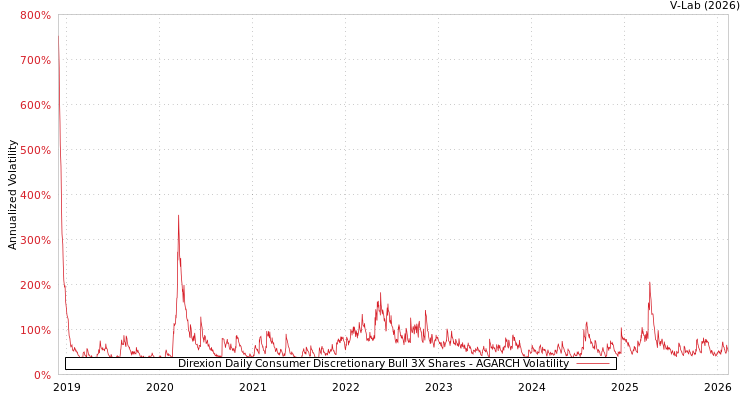Click the red line sample in legend
This screenshot has width=750, height=400.
click(593, 364)
